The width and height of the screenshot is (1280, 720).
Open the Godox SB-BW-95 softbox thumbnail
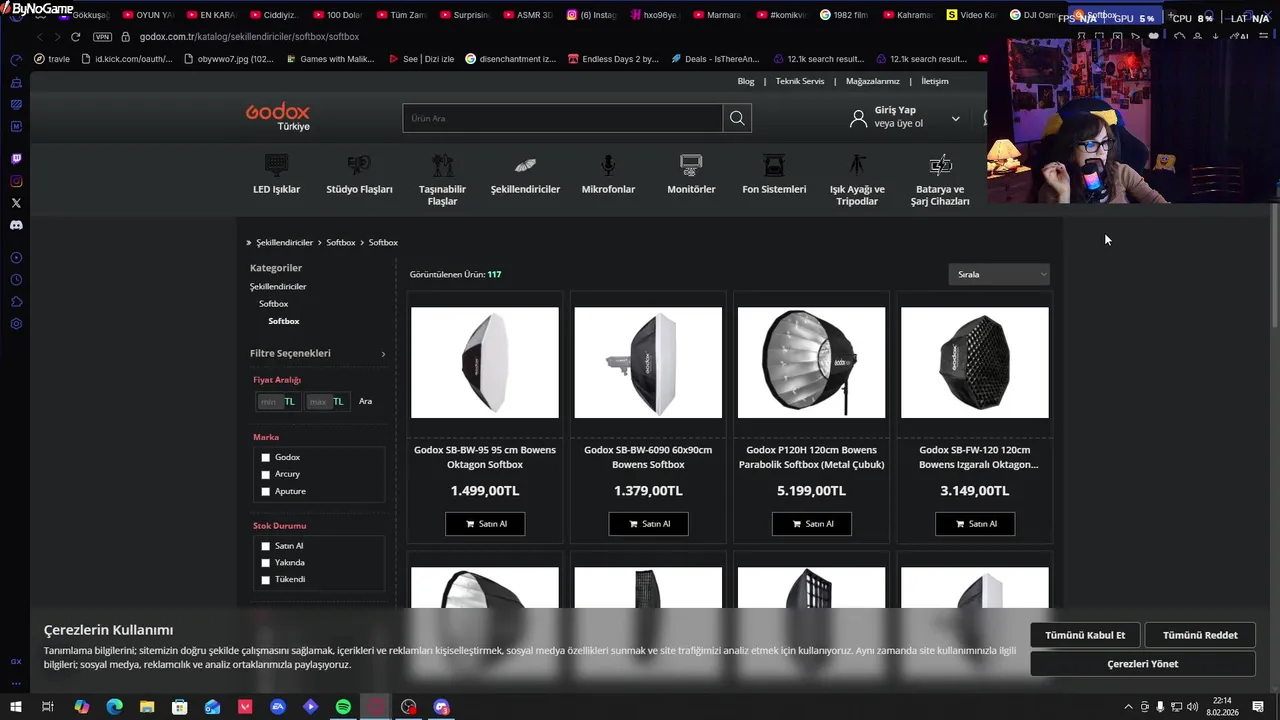point(485,362)
